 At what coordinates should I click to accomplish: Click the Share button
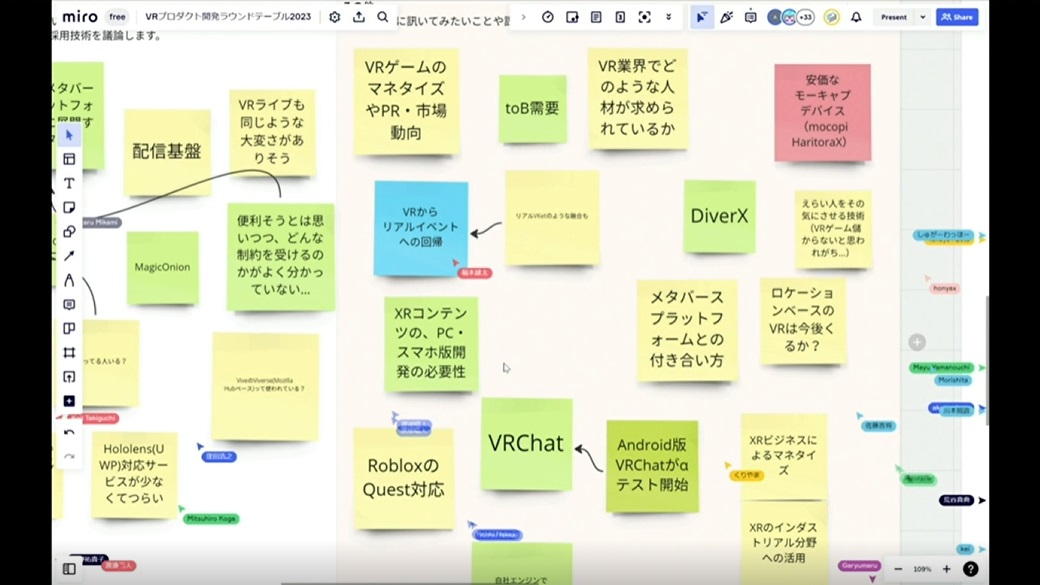957,17
